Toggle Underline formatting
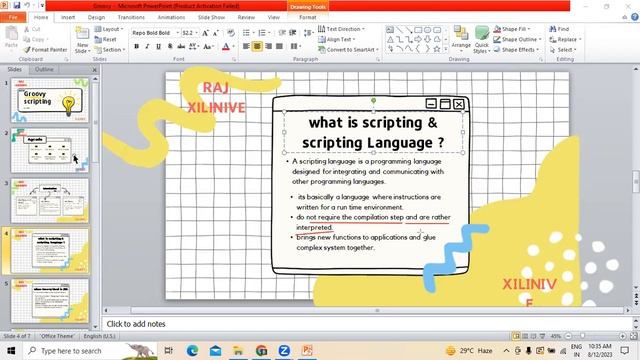640x360 pixels. point(158,46)
